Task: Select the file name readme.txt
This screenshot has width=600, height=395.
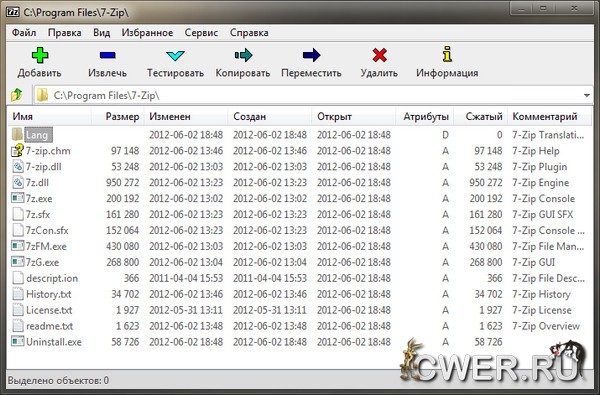Action: click(49, 326)
